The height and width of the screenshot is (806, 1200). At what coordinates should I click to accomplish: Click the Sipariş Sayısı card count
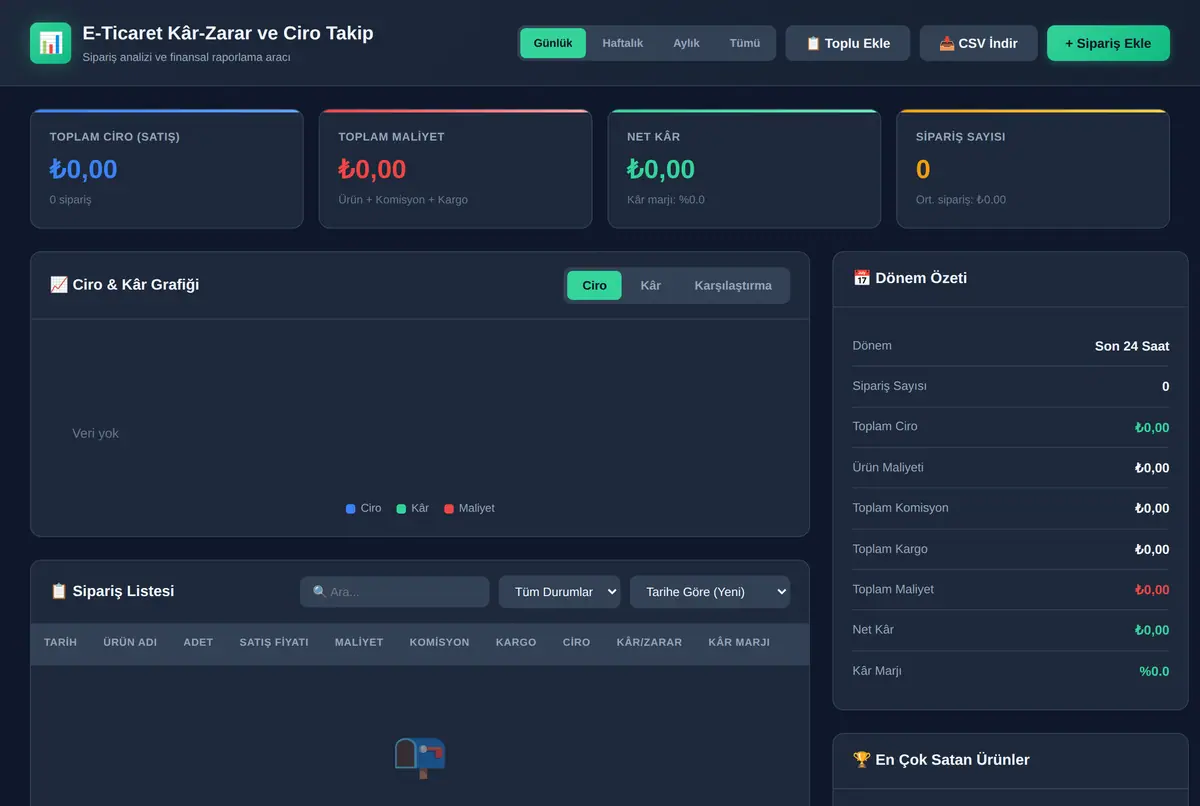point(923,169)
